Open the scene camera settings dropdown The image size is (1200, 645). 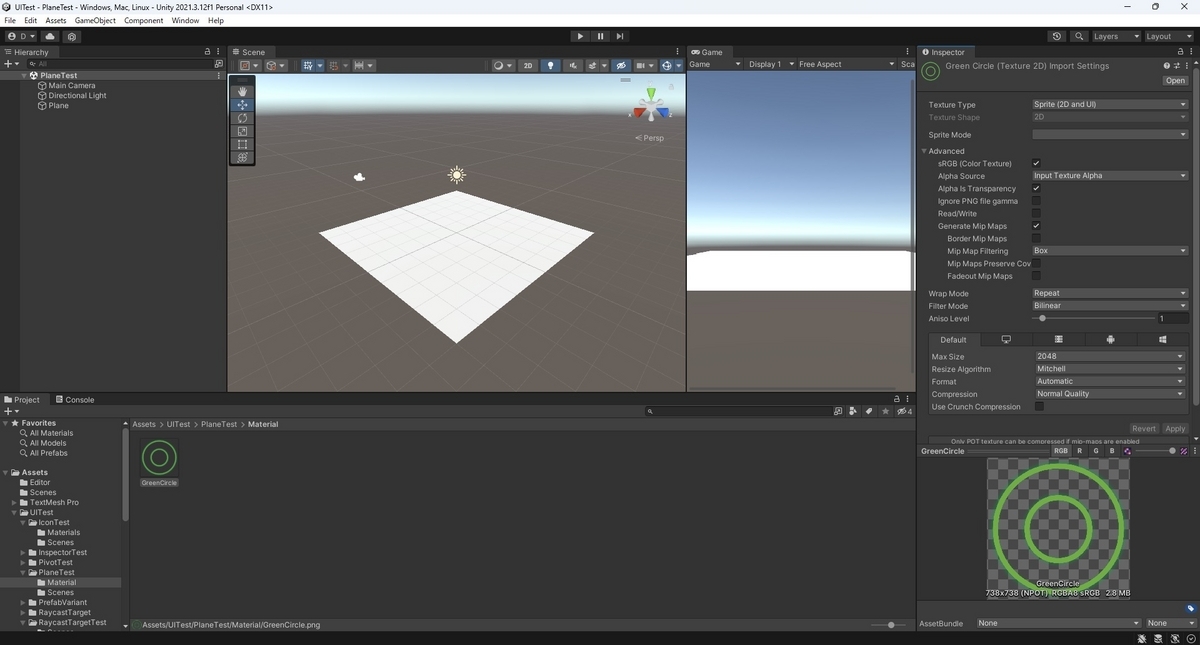645,65
